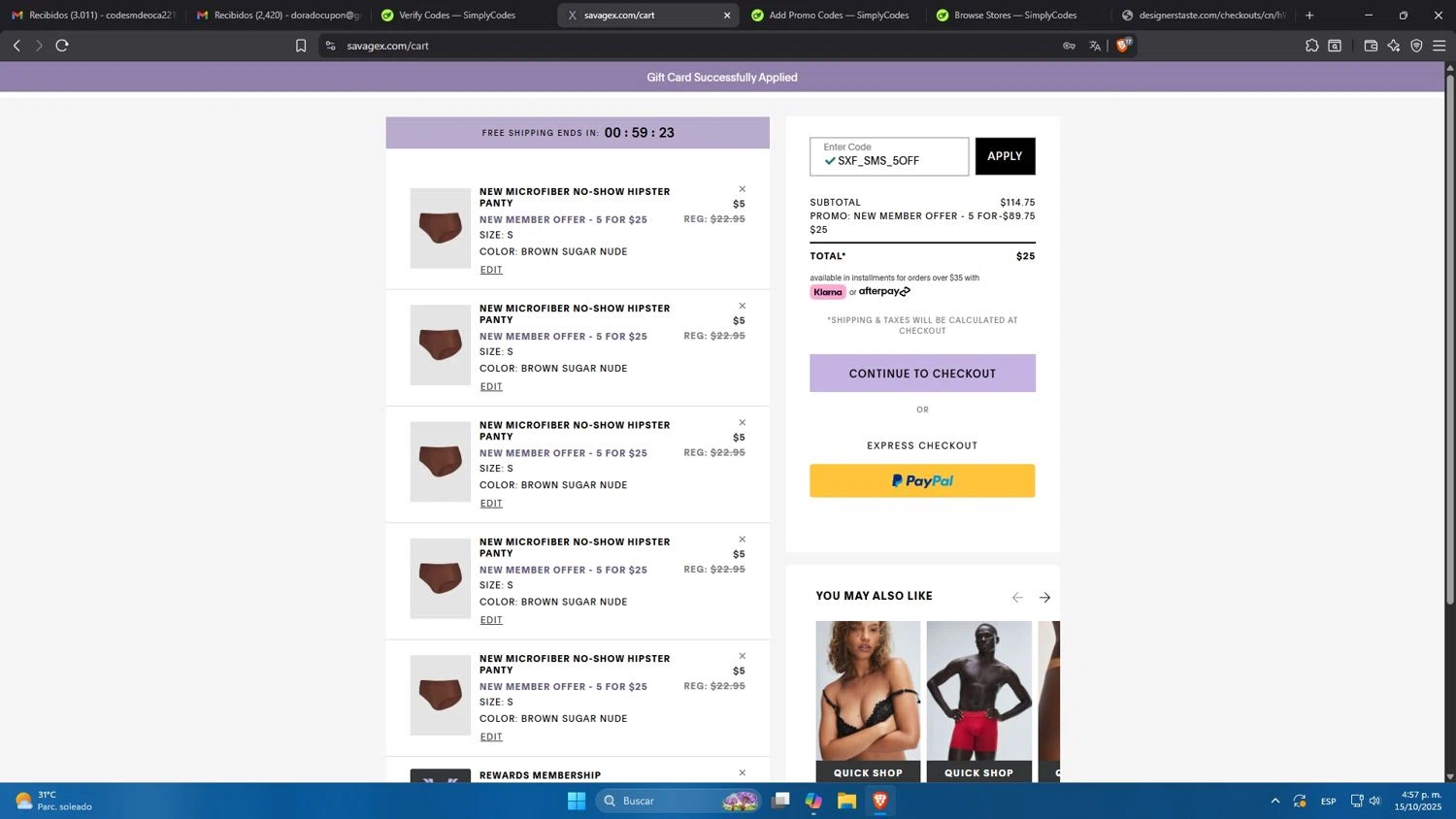This screenshot has width=1456, height=819.
Task: Pay with the PayPal express button
Action: point(922,480)
